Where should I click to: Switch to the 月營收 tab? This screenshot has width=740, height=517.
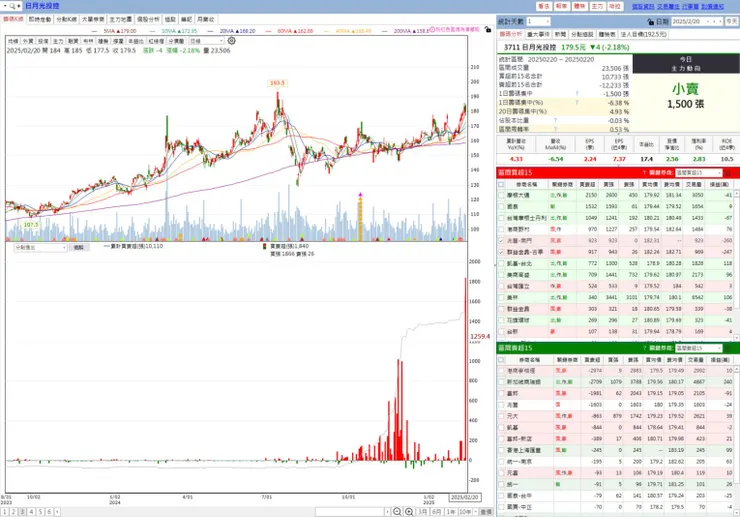pyautogui.click(x=205, y=19)
